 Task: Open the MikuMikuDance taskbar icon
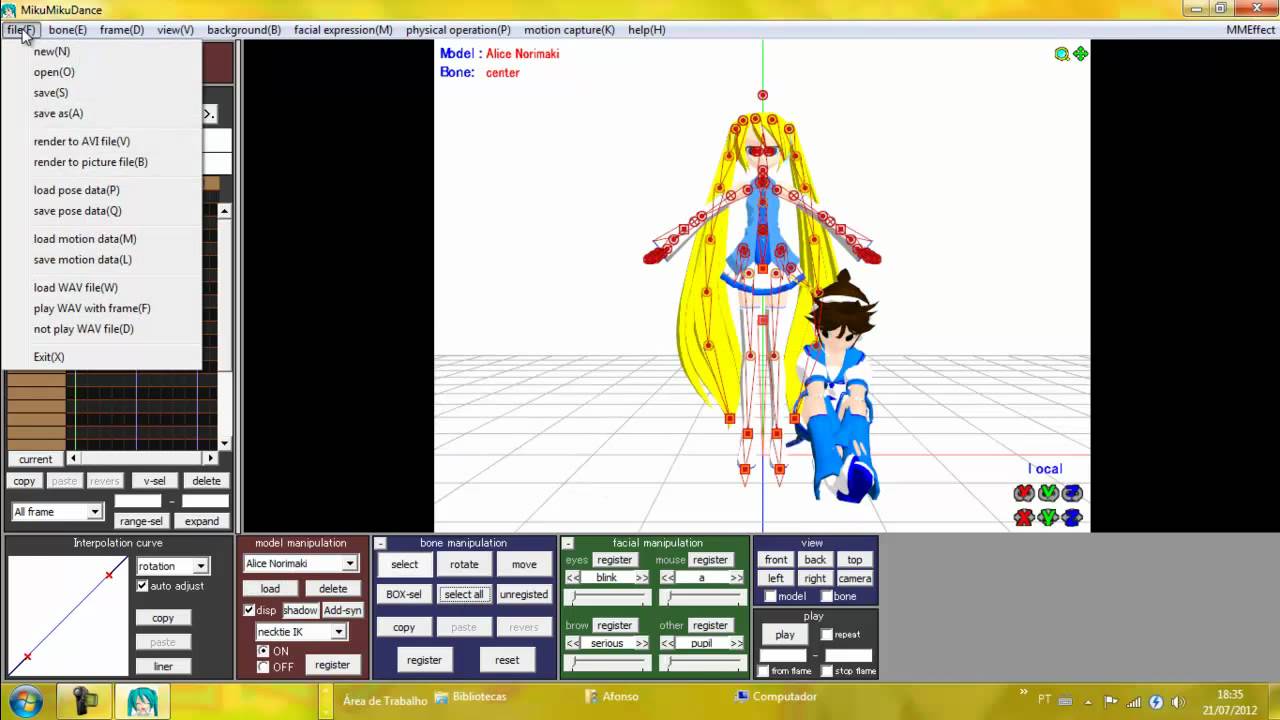[142, 701]
